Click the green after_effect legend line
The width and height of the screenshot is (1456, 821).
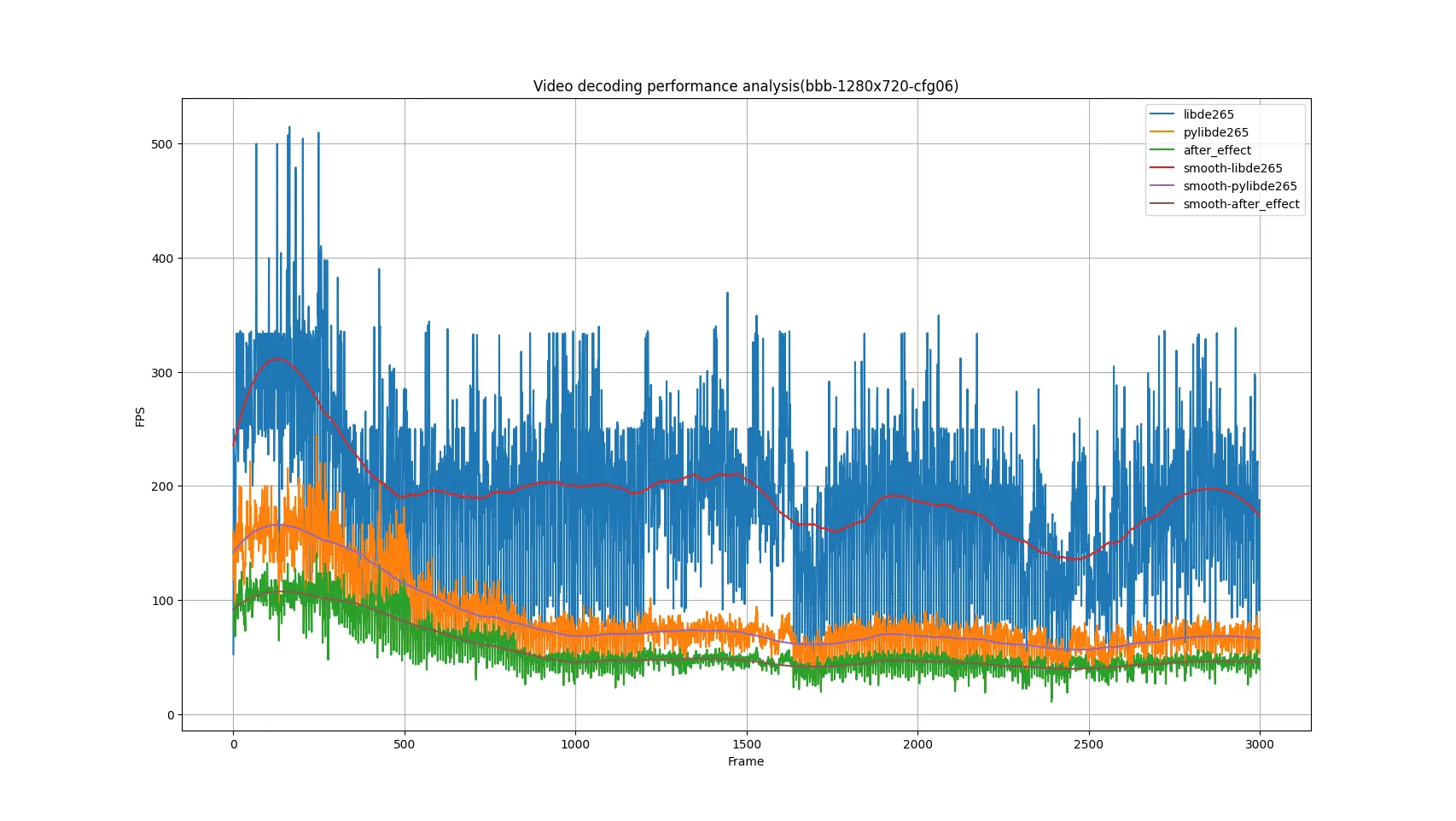click(x=1162, y=150)
